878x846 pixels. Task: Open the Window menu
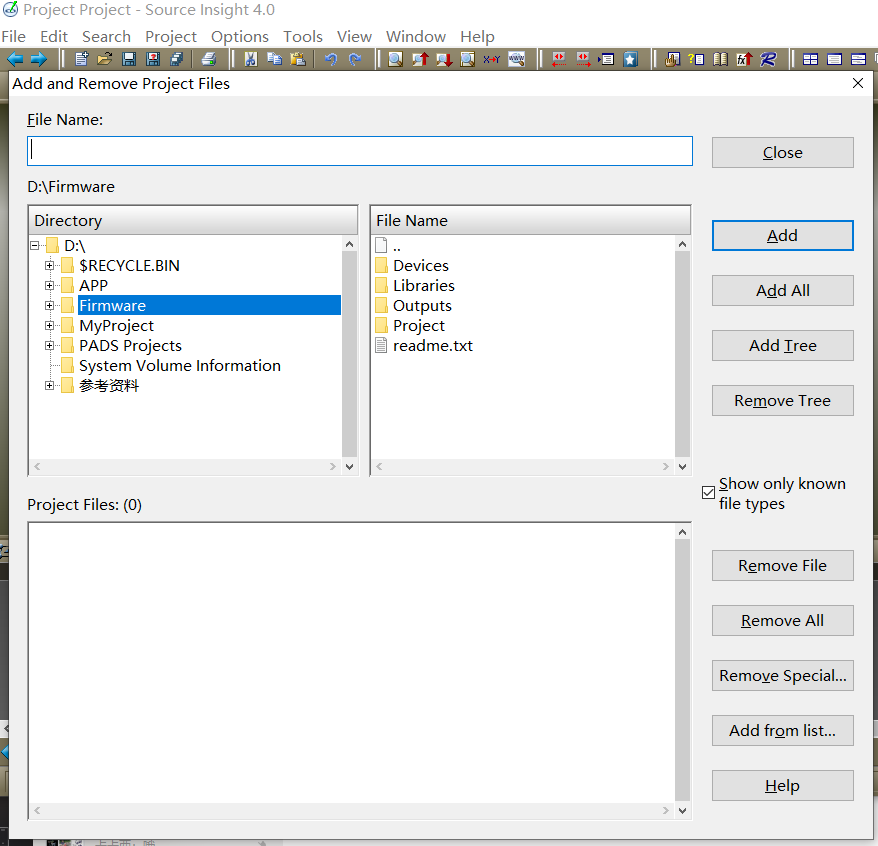(x=416, y=36)
